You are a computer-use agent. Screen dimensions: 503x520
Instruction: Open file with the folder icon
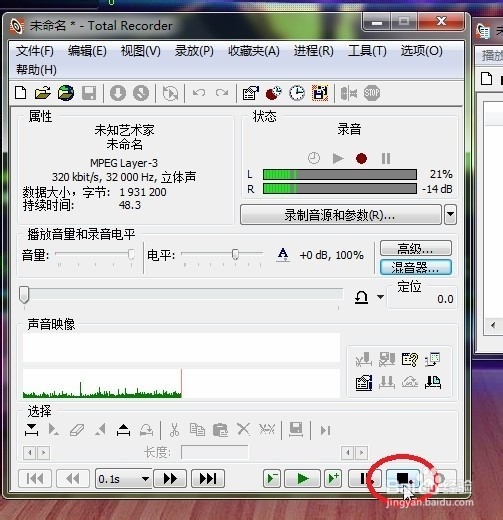point(43,93)
